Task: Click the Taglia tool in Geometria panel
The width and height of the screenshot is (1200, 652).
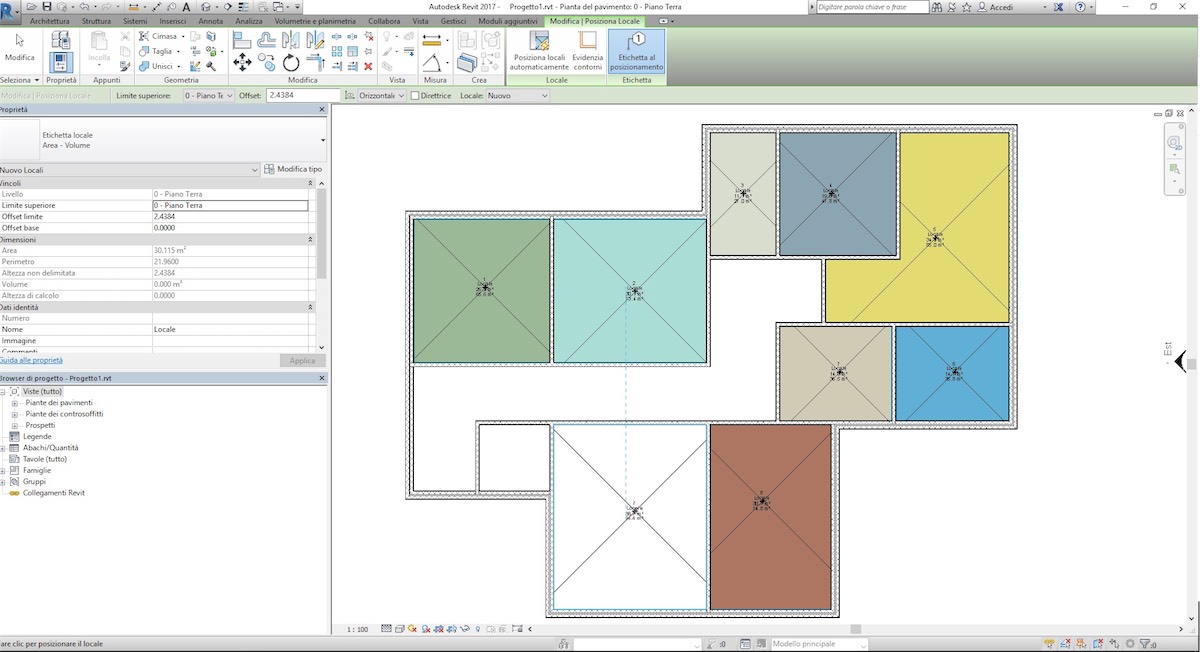Action: click(x=160, y=50)
